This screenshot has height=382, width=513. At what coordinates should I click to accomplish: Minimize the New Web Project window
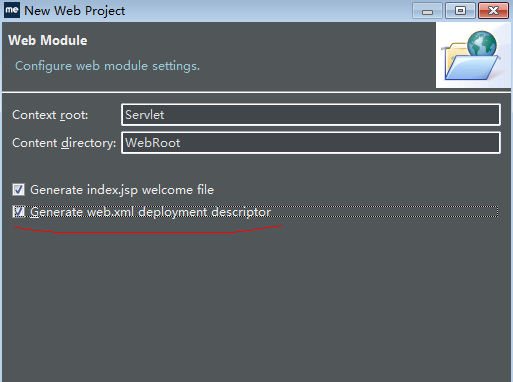pos(427,11)
